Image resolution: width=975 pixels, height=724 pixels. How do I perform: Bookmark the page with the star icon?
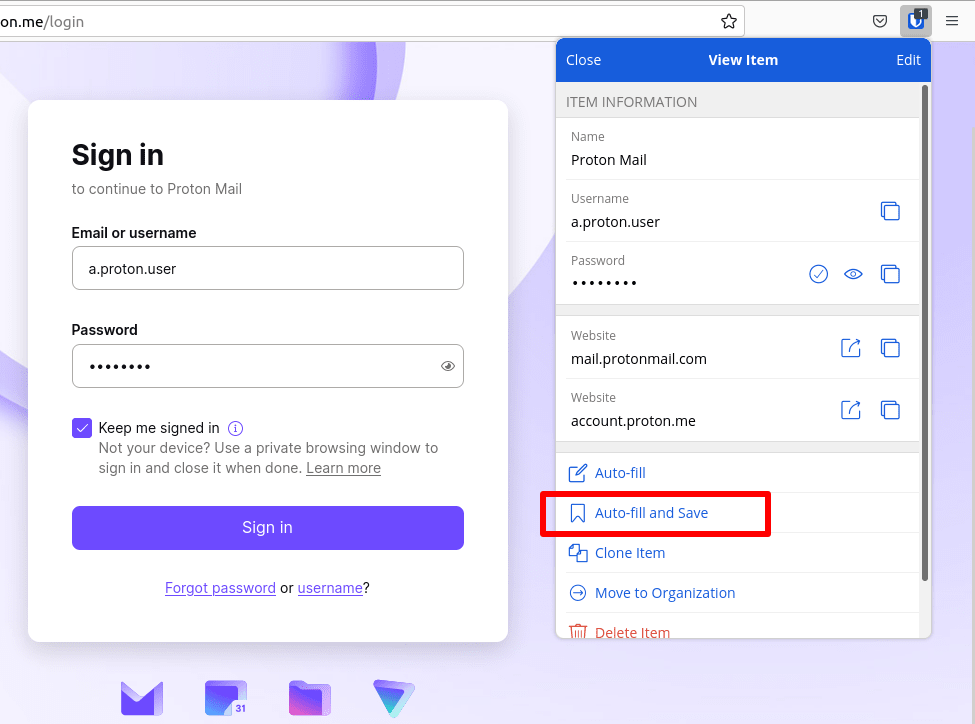729,20
